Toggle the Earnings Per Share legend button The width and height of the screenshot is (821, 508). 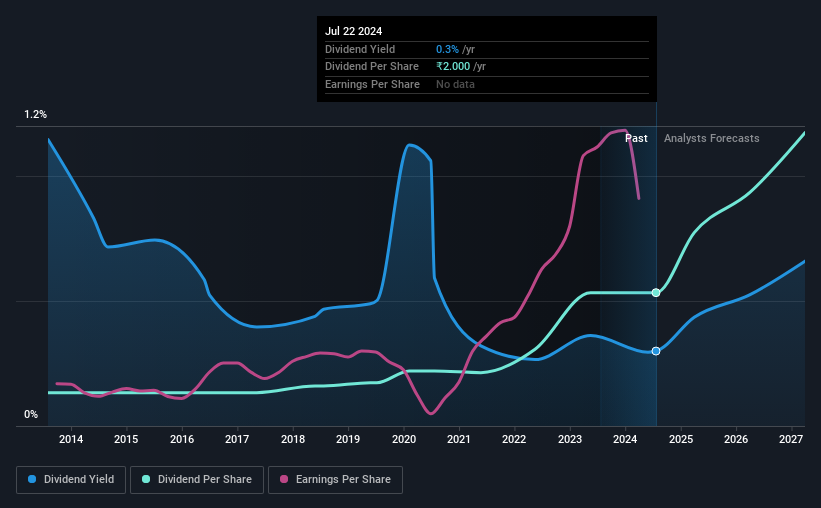coord(335,480)
